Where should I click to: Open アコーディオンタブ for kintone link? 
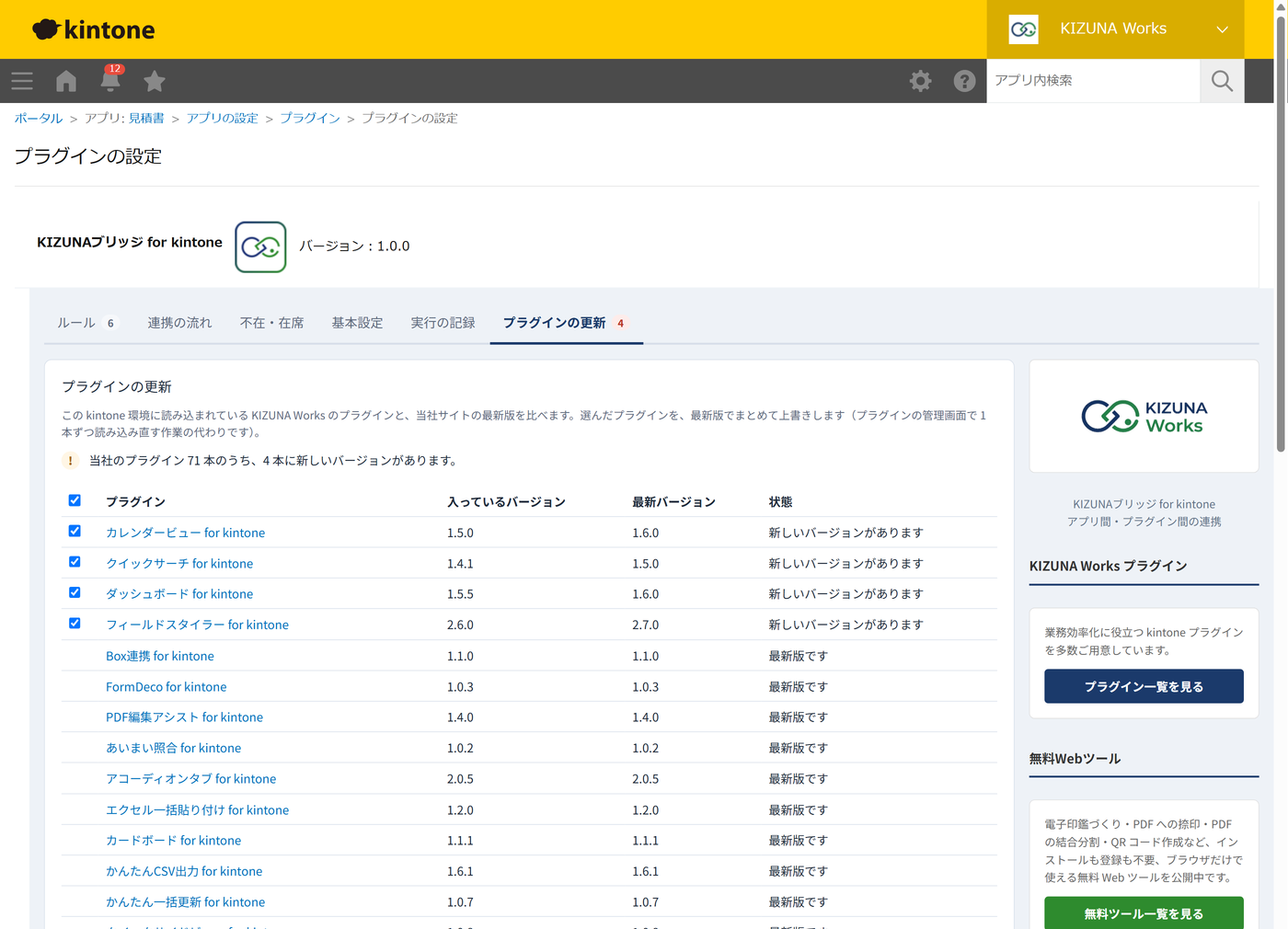[190, 778]
